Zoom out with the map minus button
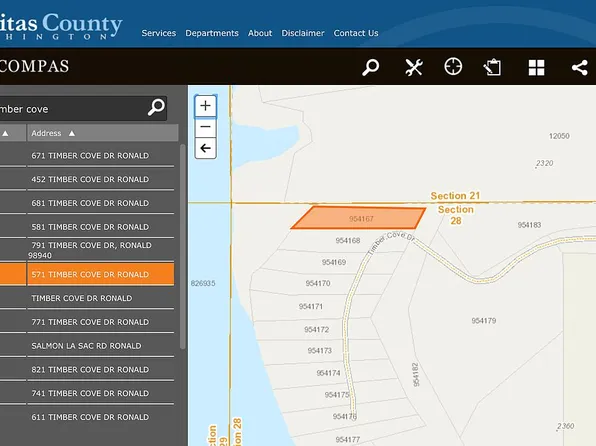This screenshot has width=596, height=446. point(206,127)
